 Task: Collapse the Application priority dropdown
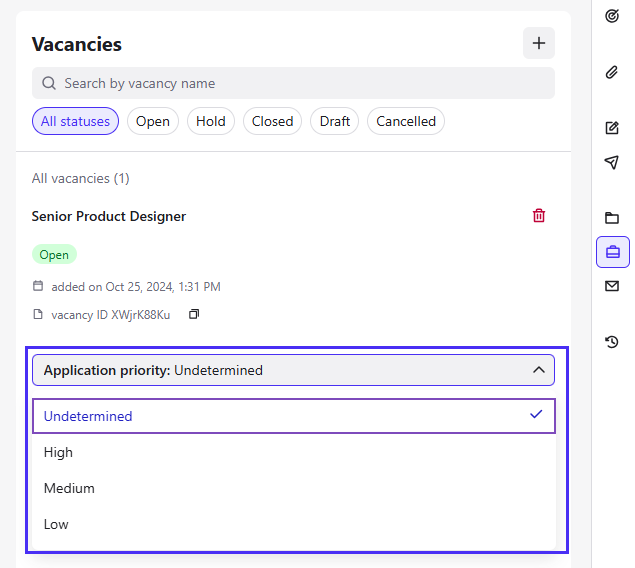point(294,370)
